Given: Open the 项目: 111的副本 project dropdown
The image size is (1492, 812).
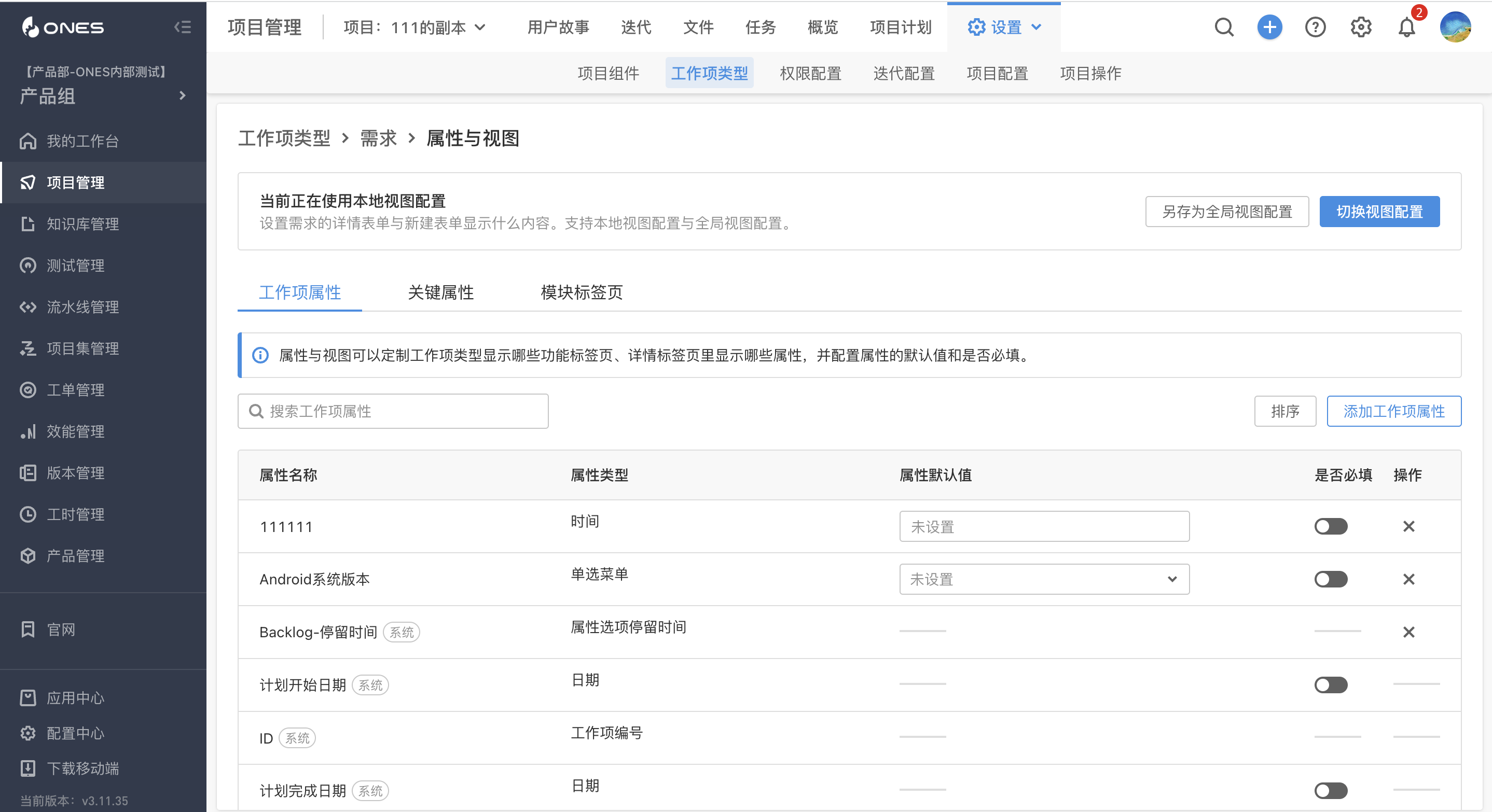Looking at the screenshot, I should pyautogui.click(x=414, y=27).
